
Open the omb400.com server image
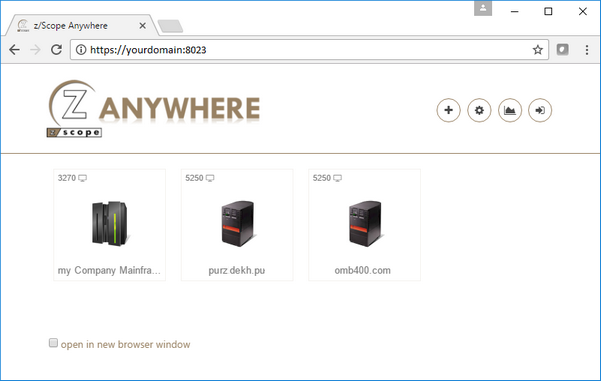point(365,223)
